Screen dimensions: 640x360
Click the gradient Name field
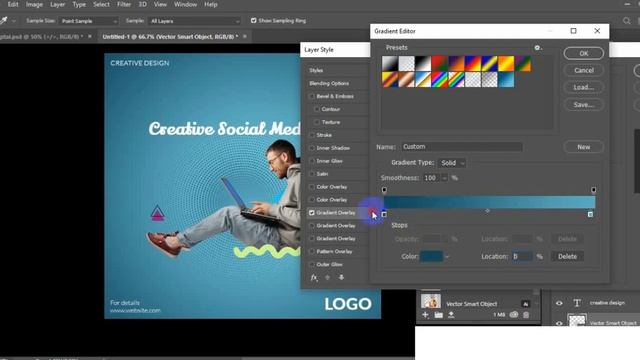point(462,147)
